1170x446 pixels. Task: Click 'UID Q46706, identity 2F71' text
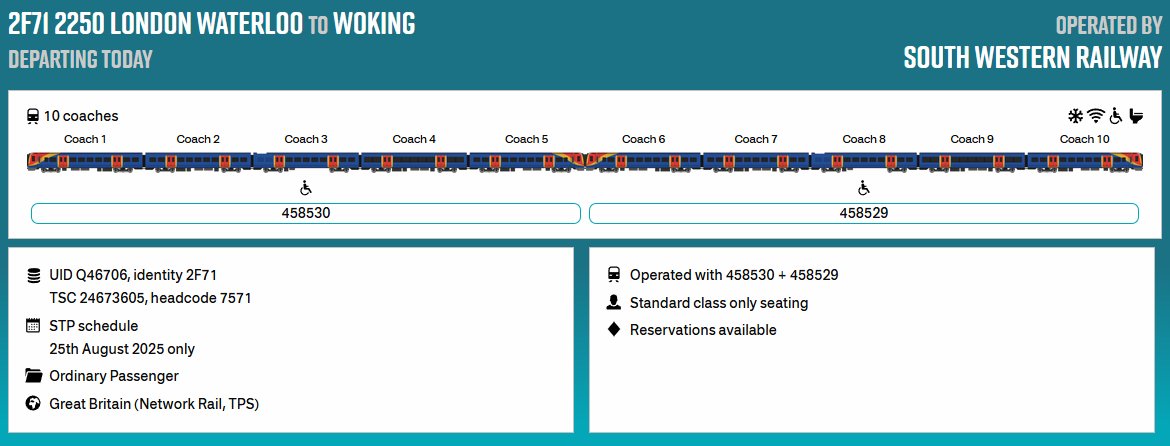click(133, 275)
